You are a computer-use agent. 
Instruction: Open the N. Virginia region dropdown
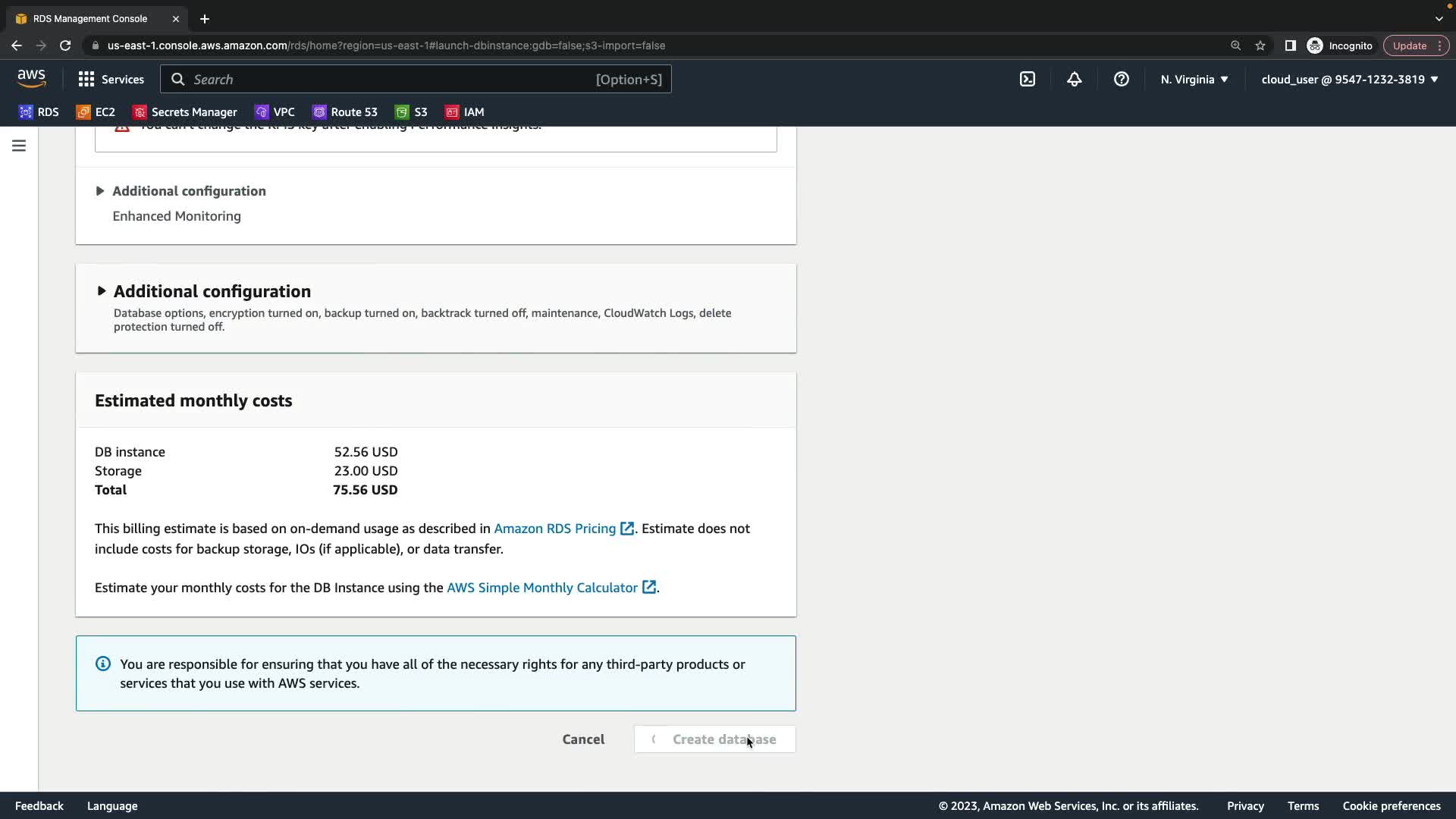point(1194,80)
